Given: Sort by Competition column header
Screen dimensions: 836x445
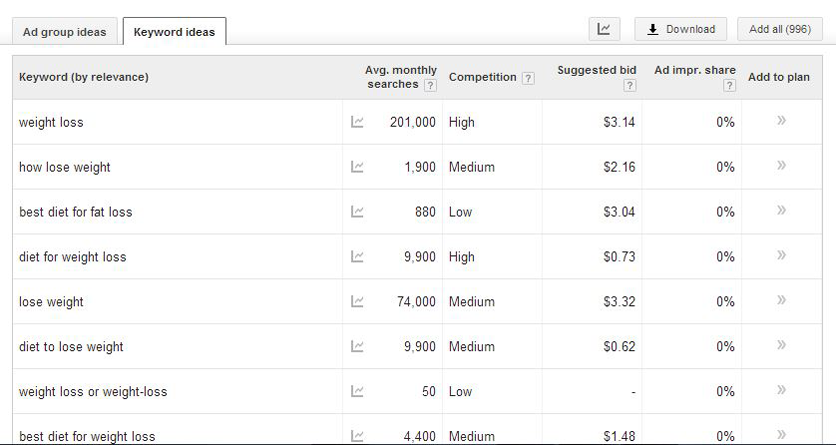Looking at the screenshot, I should click(482, 77).
